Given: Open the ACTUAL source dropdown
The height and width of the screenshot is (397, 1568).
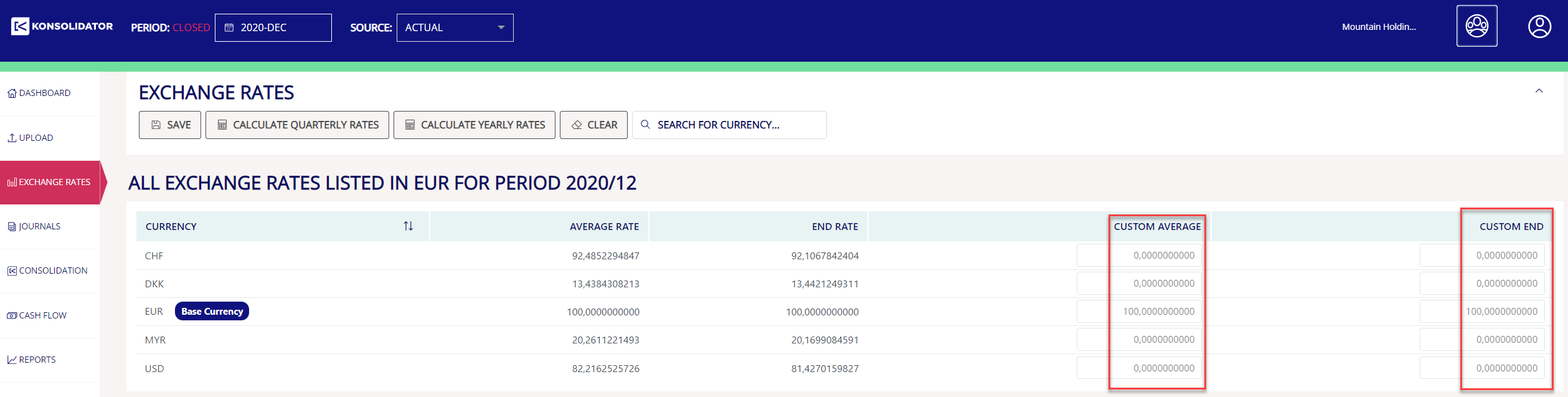Looking at the screenshot, I should click(455, 27).
